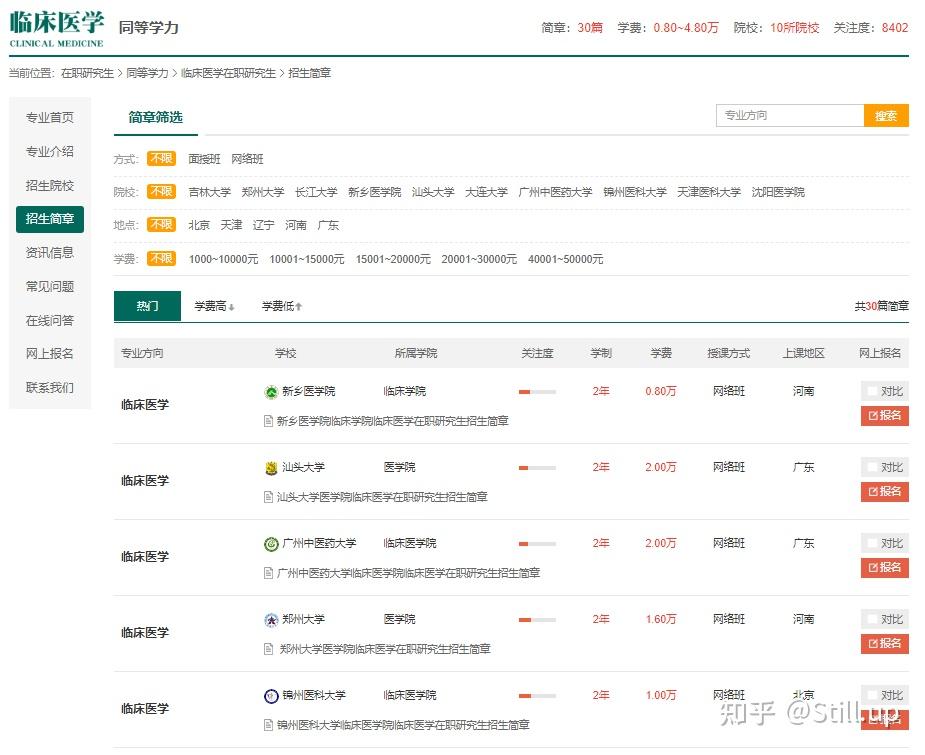The height and width of the screenshot is (755, 925).
Task: Click the 汕头大学 school logo icon
Action: pyautogui.click(x=271, y=468)
